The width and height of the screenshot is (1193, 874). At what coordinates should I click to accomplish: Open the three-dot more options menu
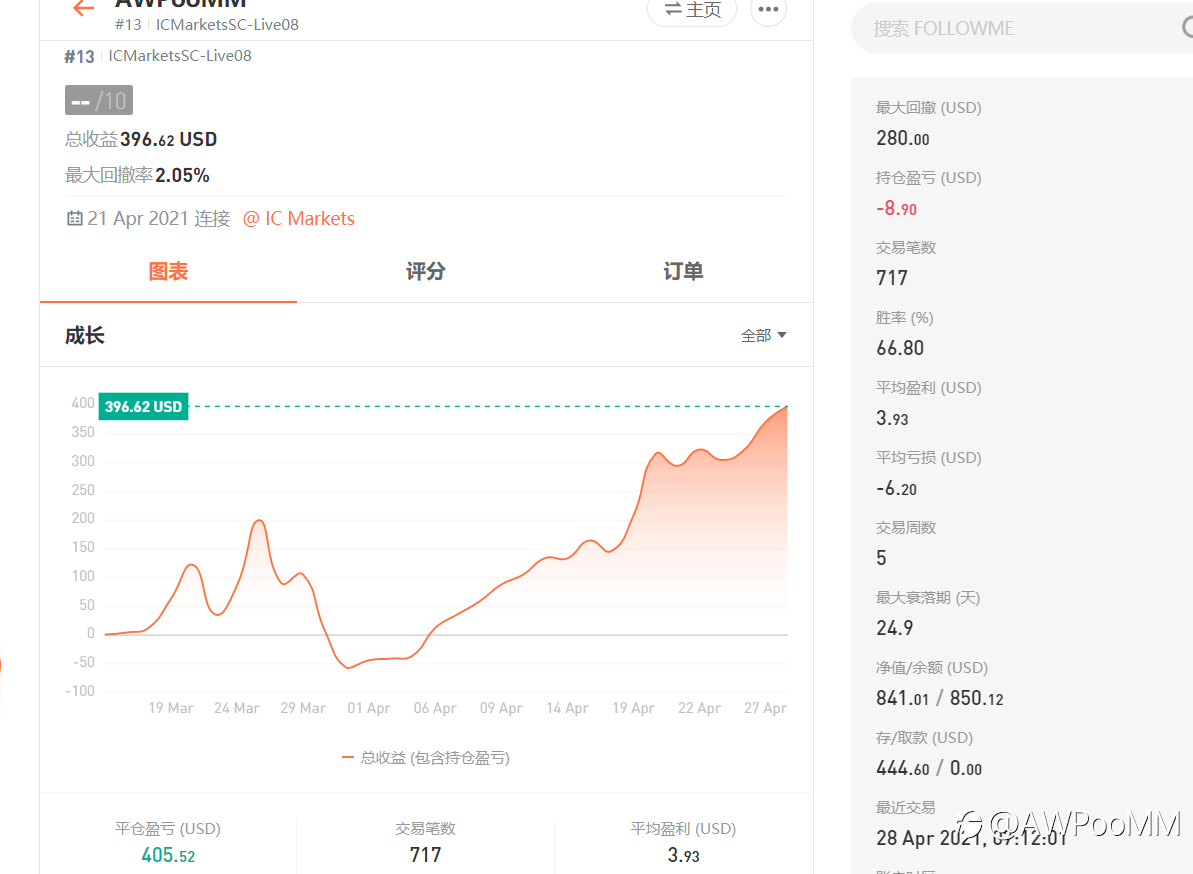[768, 10]
